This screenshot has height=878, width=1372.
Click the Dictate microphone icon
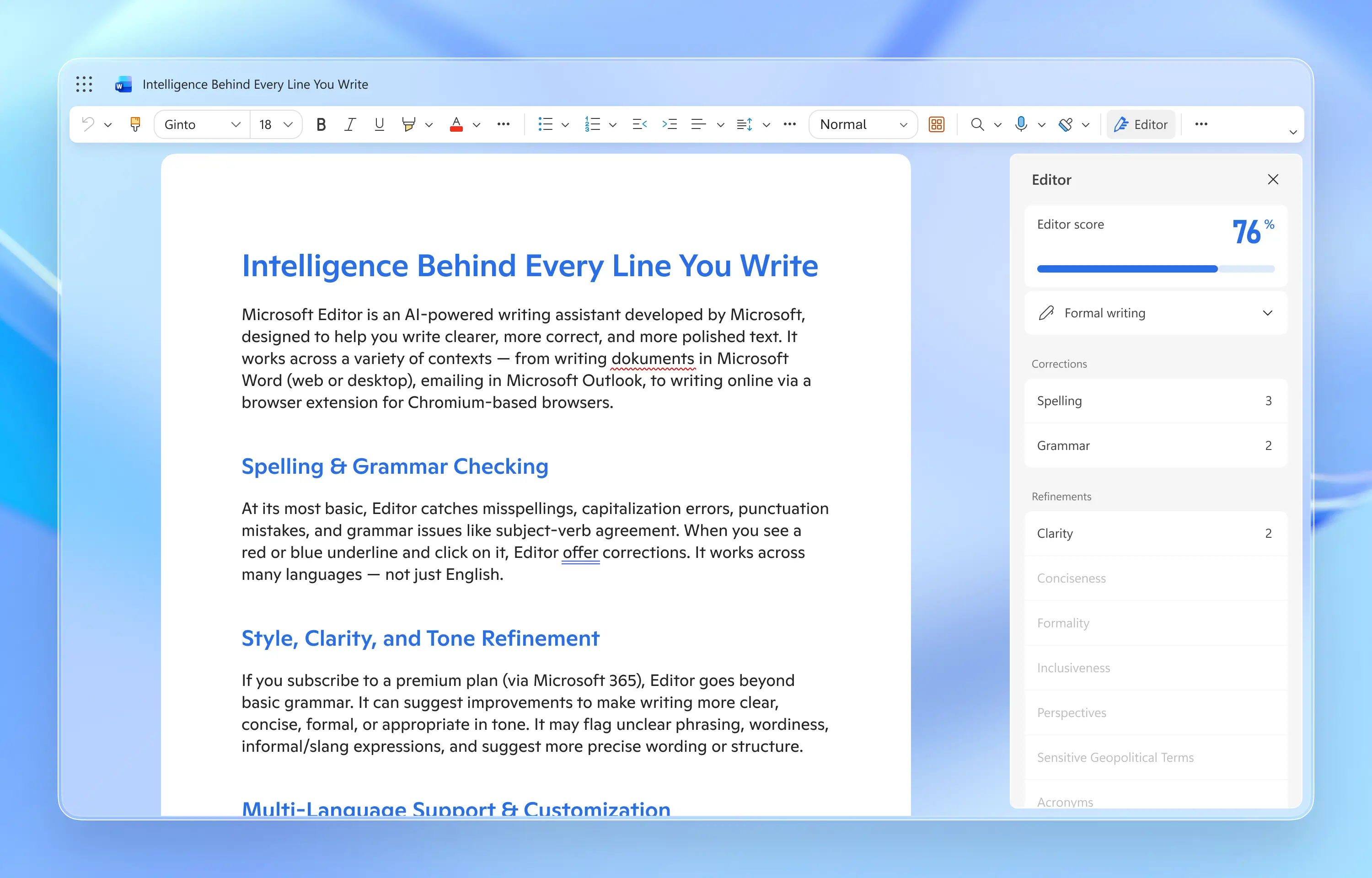[x=1021, y=124]
